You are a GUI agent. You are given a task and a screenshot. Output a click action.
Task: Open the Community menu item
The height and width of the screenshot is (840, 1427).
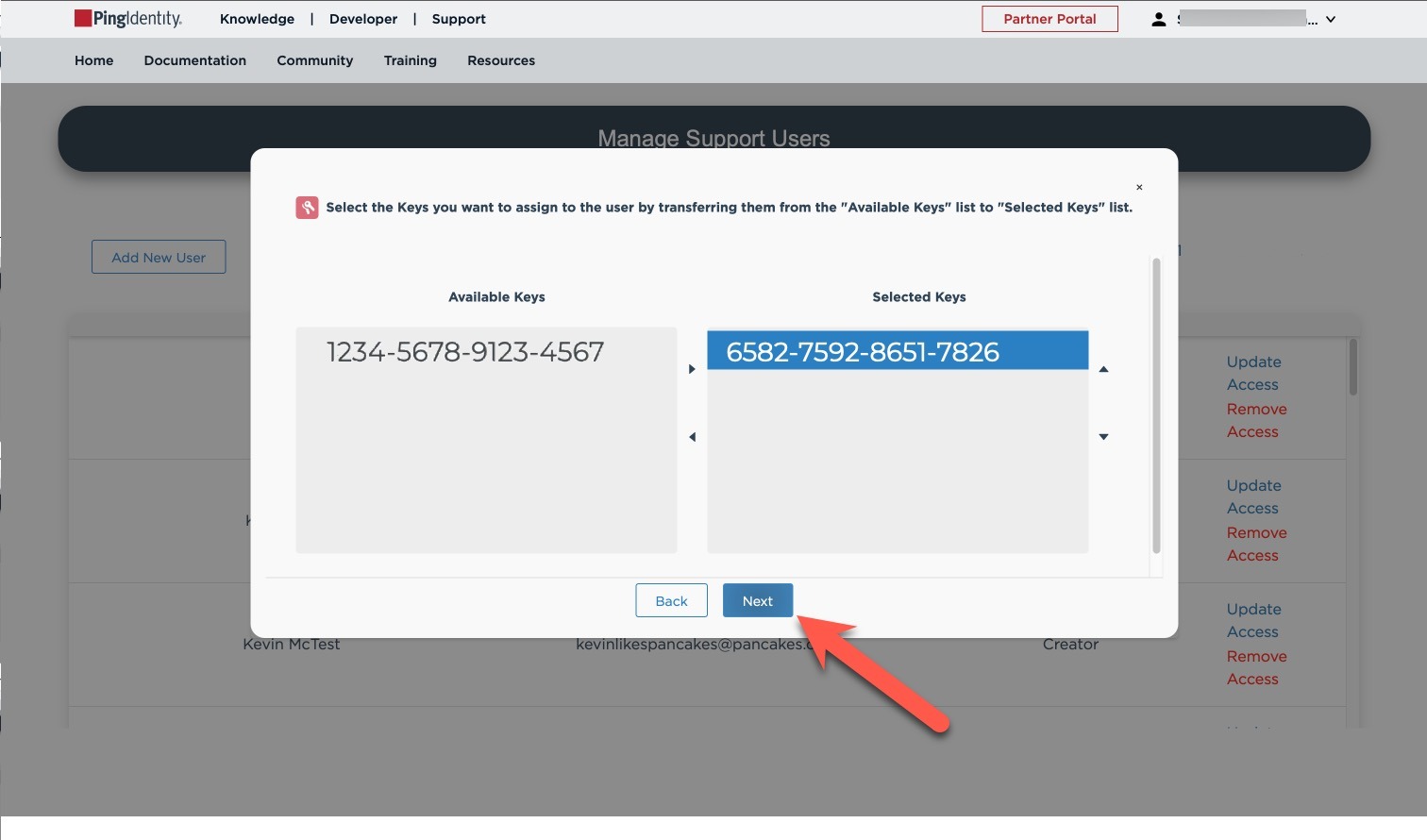tap(315, 60)
